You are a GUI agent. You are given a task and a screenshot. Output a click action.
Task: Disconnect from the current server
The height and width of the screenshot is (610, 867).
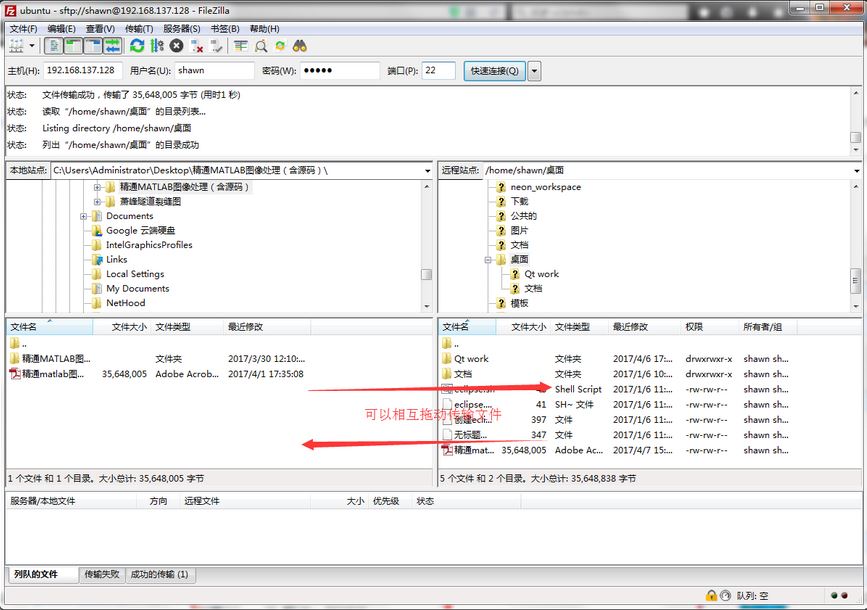click(196, 46)
